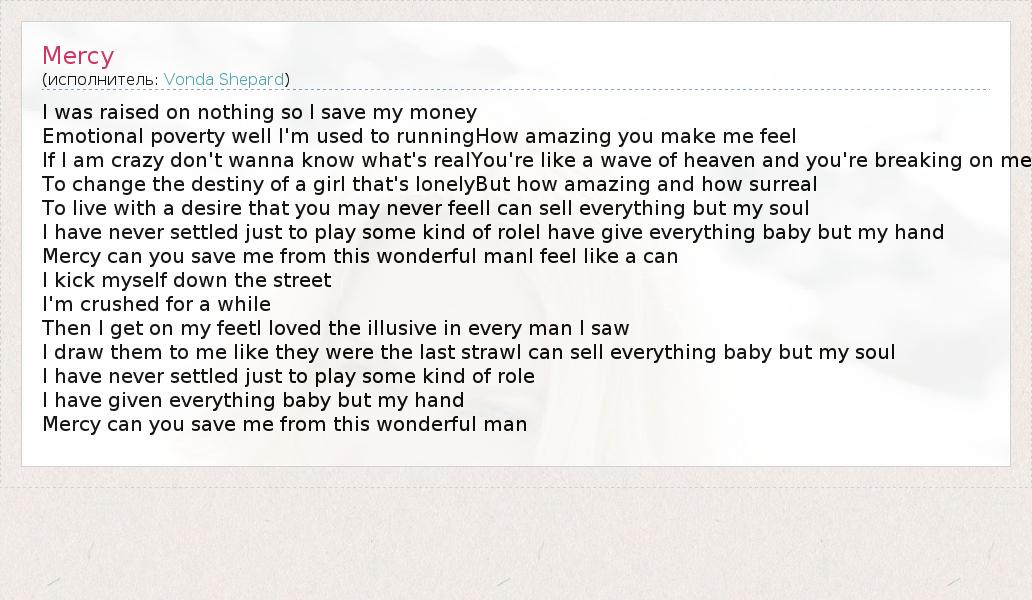Click the Mercy song title
Viewport: 1032px width, 600px height.
[78, 55]
